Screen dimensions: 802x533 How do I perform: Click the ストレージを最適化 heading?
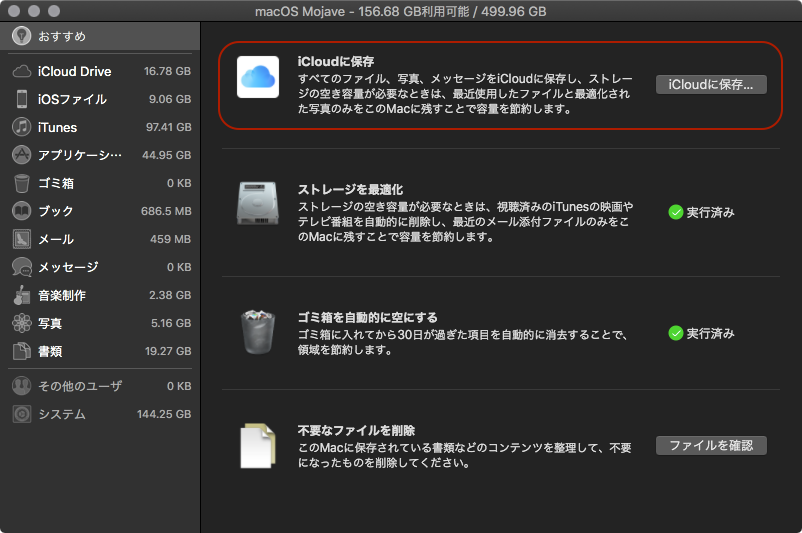tap(350, 189)
